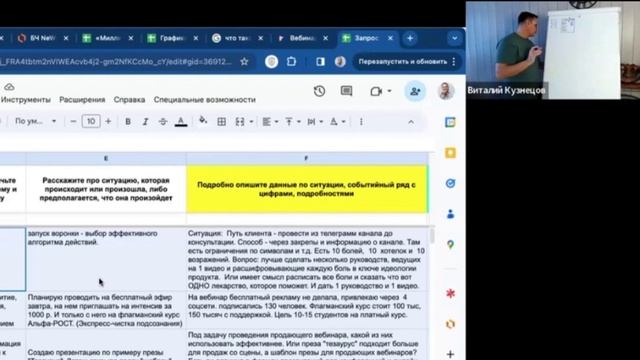
Task: Select cell starting with запуск воронки
Action: [106, 259]
